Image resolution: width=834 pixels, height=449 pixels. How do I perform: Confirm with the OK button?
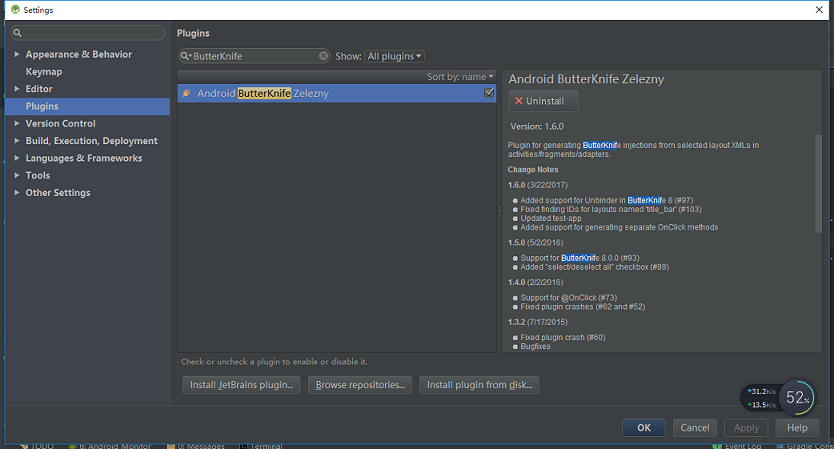coord(644,428)
